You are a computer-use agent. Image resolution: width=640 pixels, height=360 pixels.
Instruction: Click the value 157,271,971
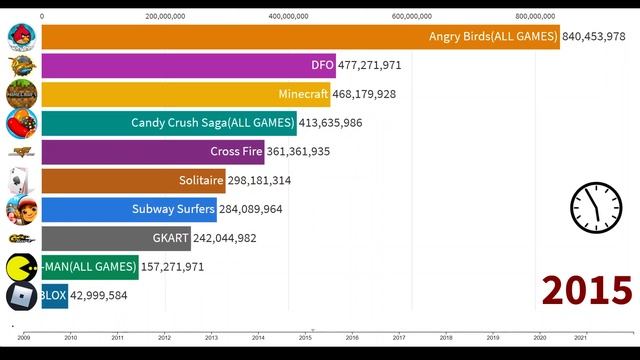tap(172, 267)
